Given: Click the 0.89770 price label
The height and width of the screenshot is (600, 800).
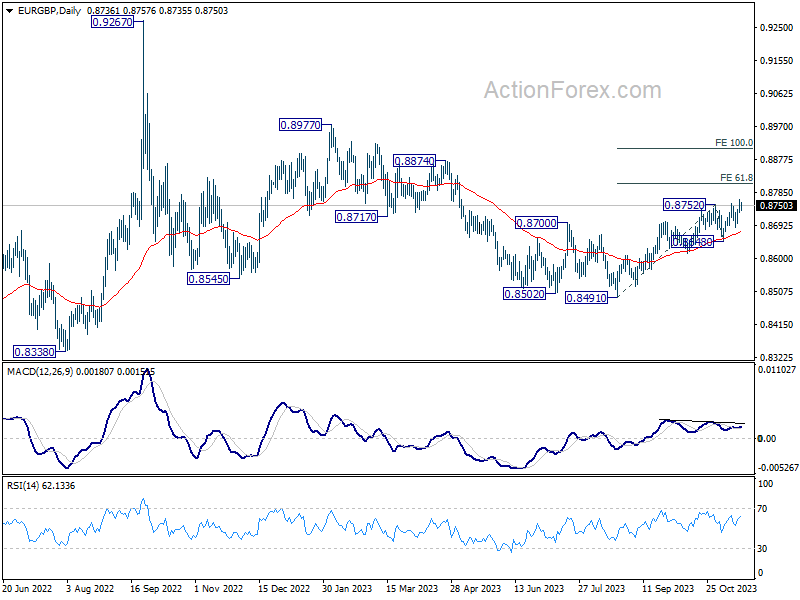Looking at the screenshot, I should coord(301,124).
